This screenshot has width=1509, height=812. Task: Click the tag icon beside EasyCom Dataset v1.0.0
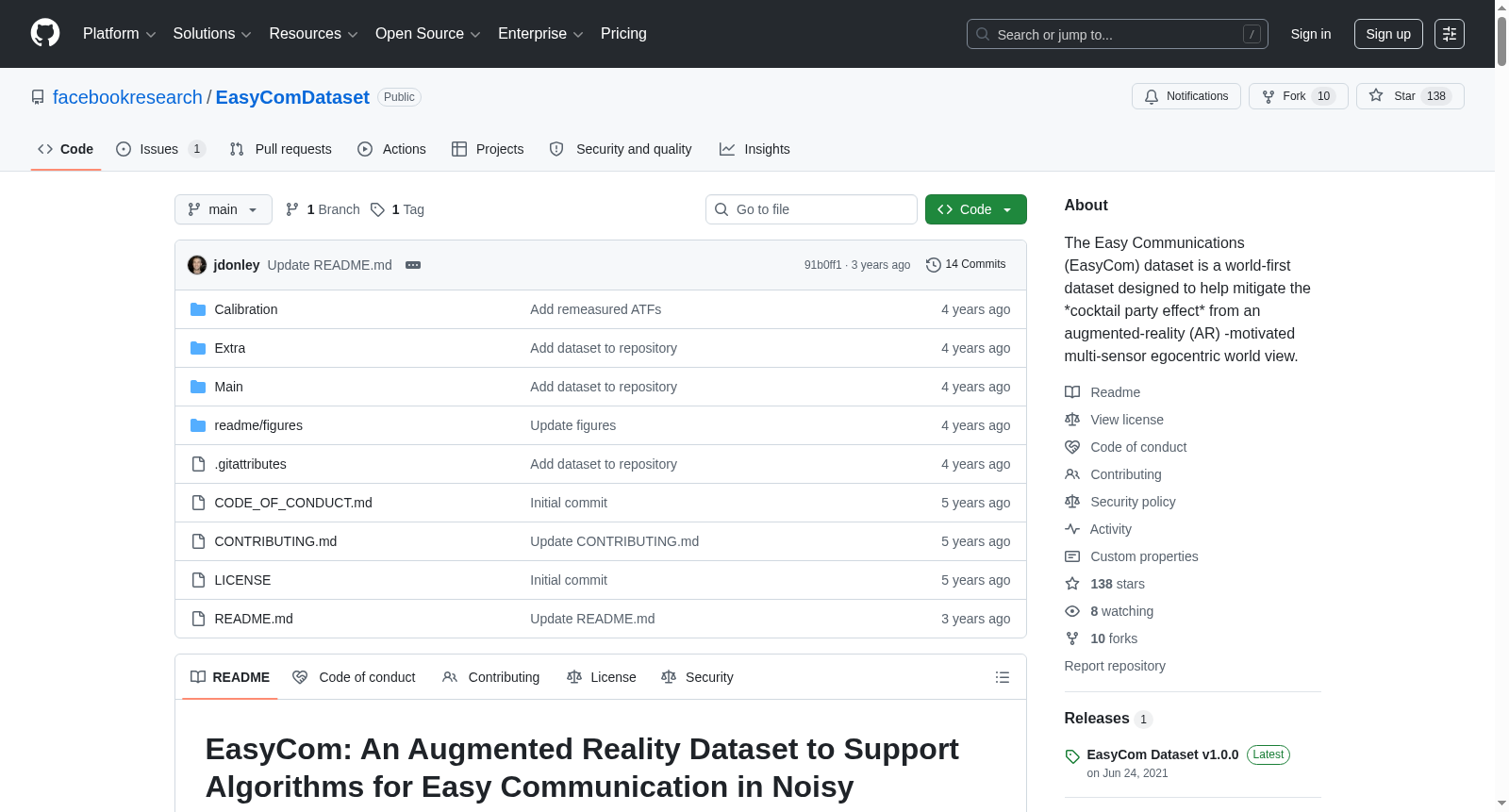pos(1072,756)
